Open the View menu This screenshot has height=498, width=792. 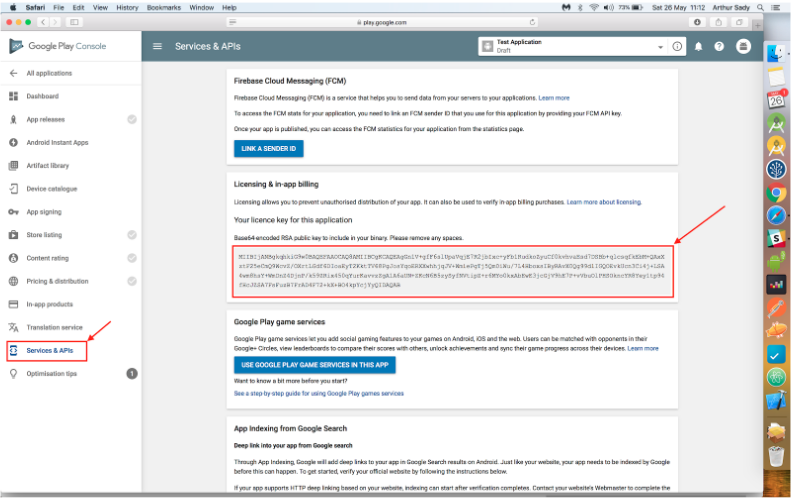coord(100,8)
